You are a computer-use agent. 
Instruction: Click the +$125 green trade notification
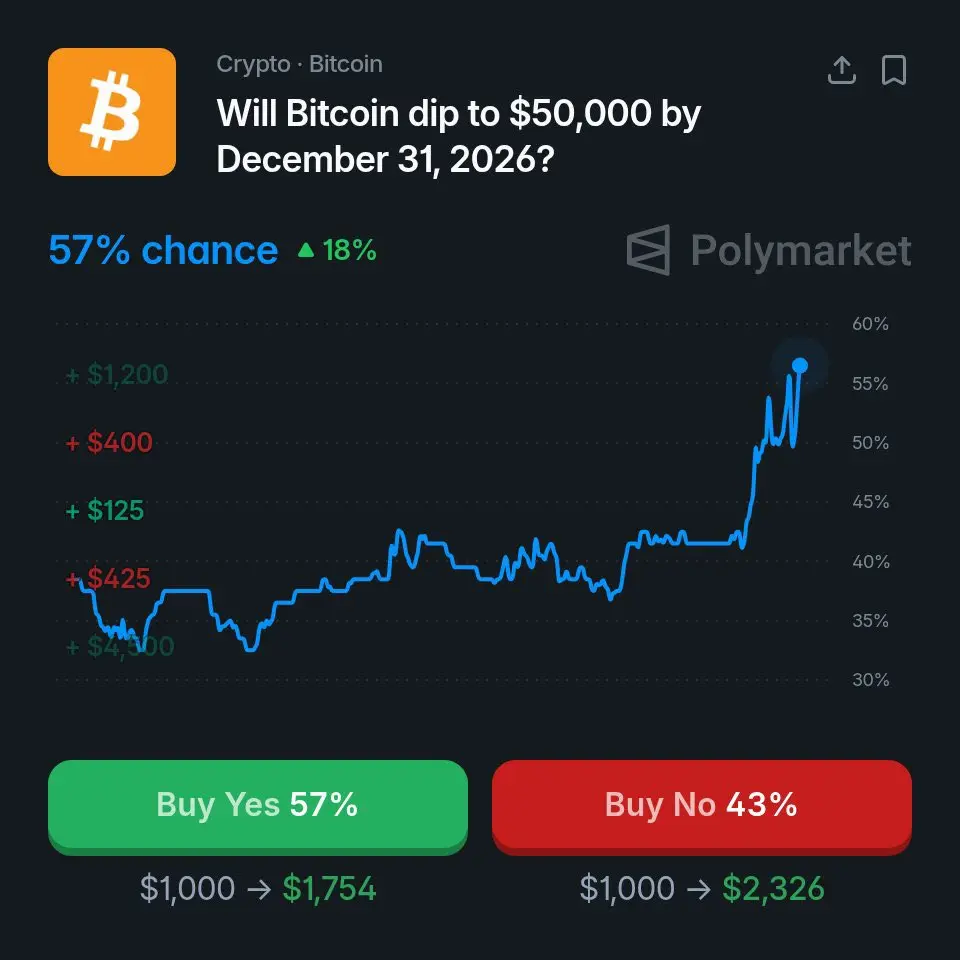(x=105, y=510)
